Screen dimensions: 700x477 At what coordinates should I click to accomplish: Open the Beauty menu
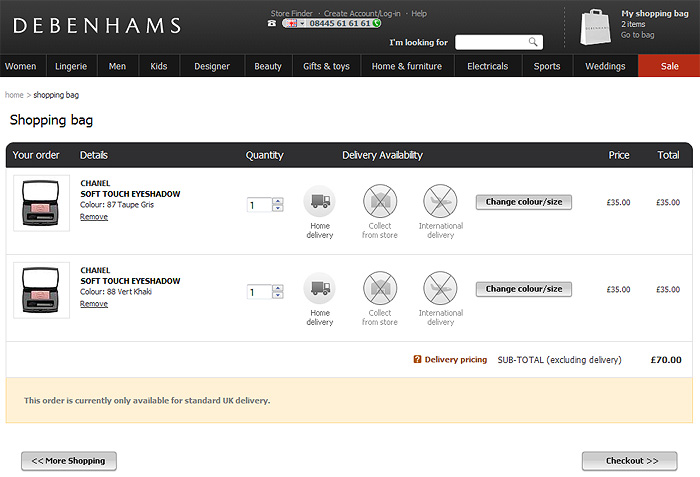click(x=268, y=66)
